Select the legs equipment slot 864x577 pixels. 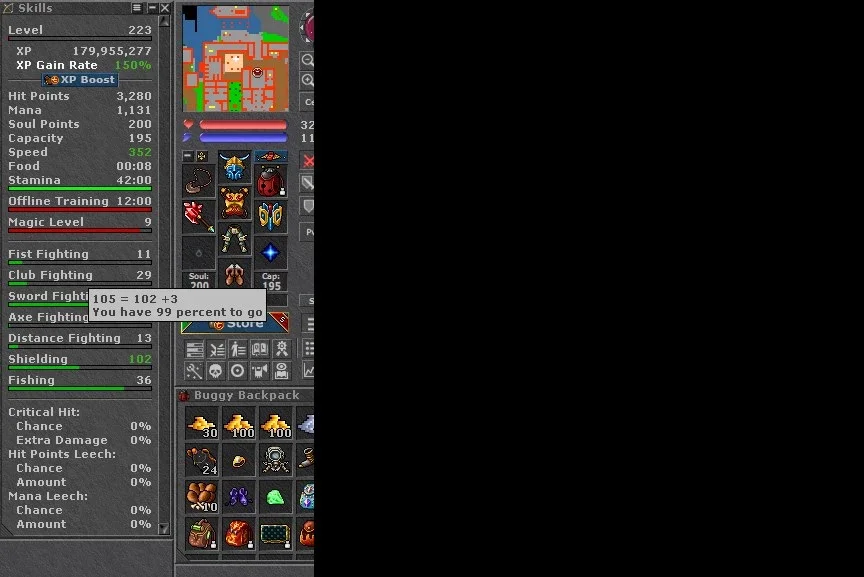235,239
